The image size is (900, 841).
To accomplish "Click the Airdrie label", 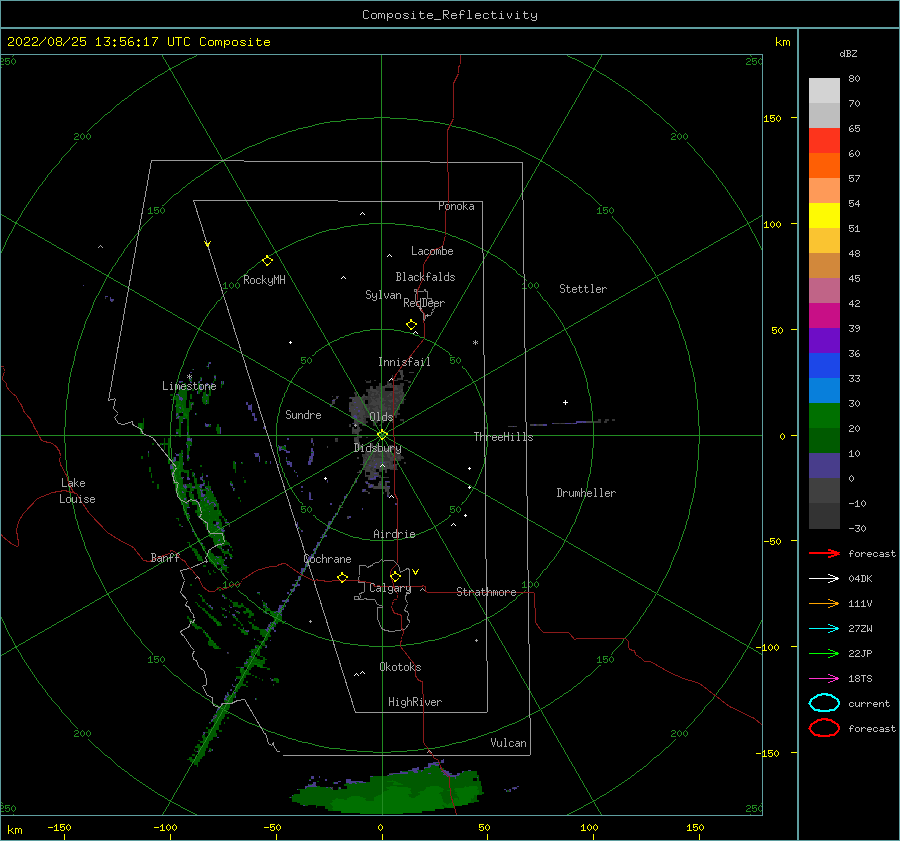I will [x=394, y=534].
